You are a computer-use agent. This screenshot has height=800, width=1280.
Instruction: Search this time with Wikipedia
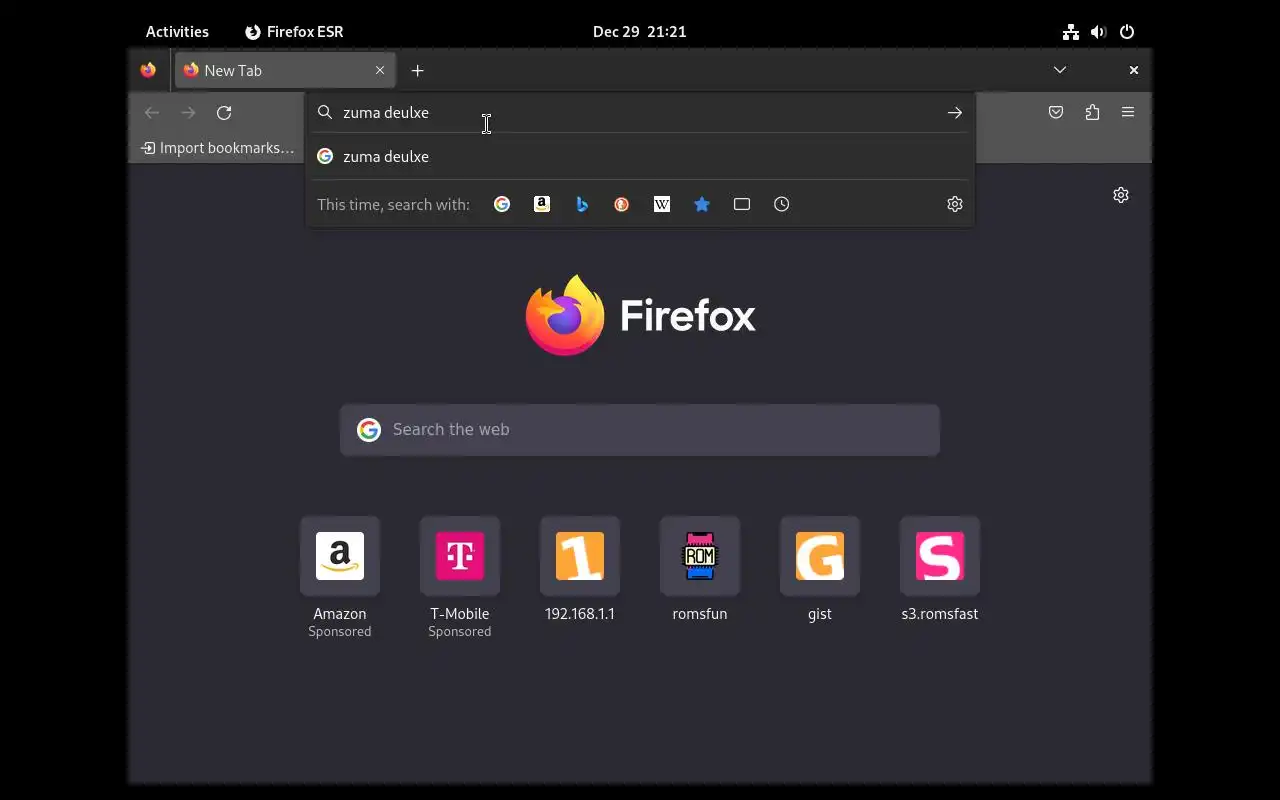[x=662, y=204]
